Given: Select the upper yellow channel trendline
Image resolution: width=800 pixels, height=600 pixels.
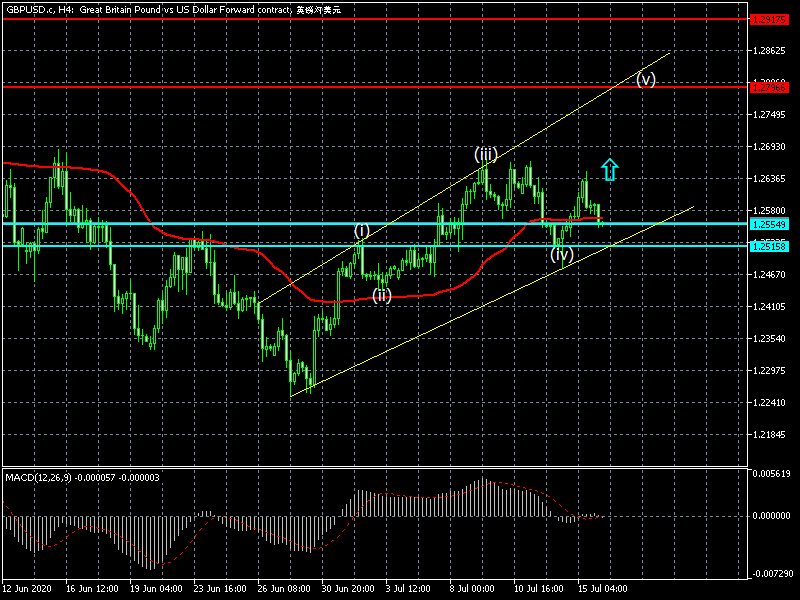Looking at the screenshot, I should pos(500,158).
